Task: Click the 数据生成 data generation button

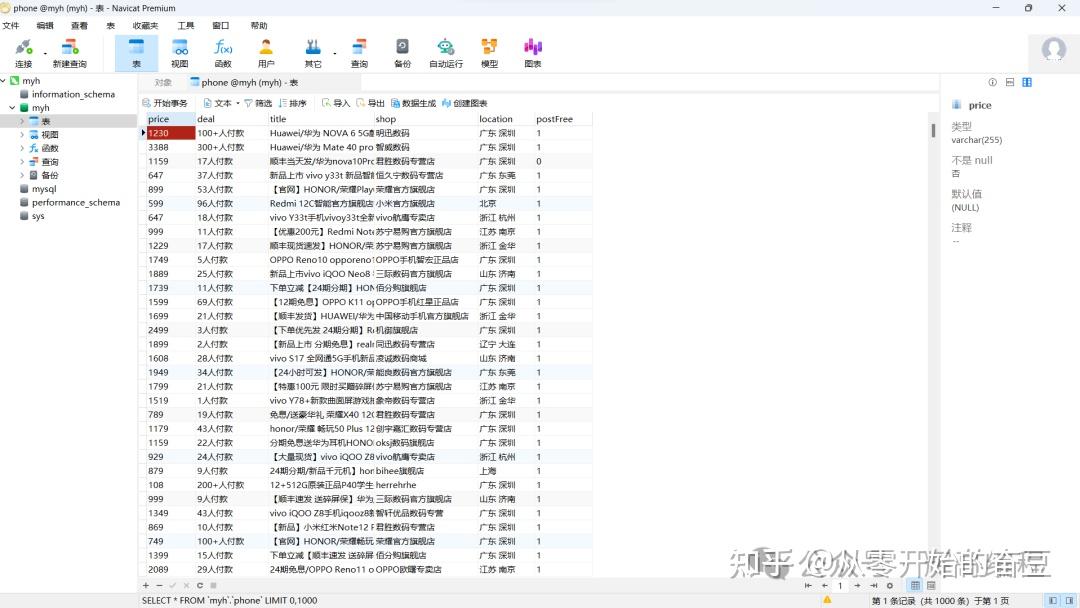Action: [x=413, y=103]
